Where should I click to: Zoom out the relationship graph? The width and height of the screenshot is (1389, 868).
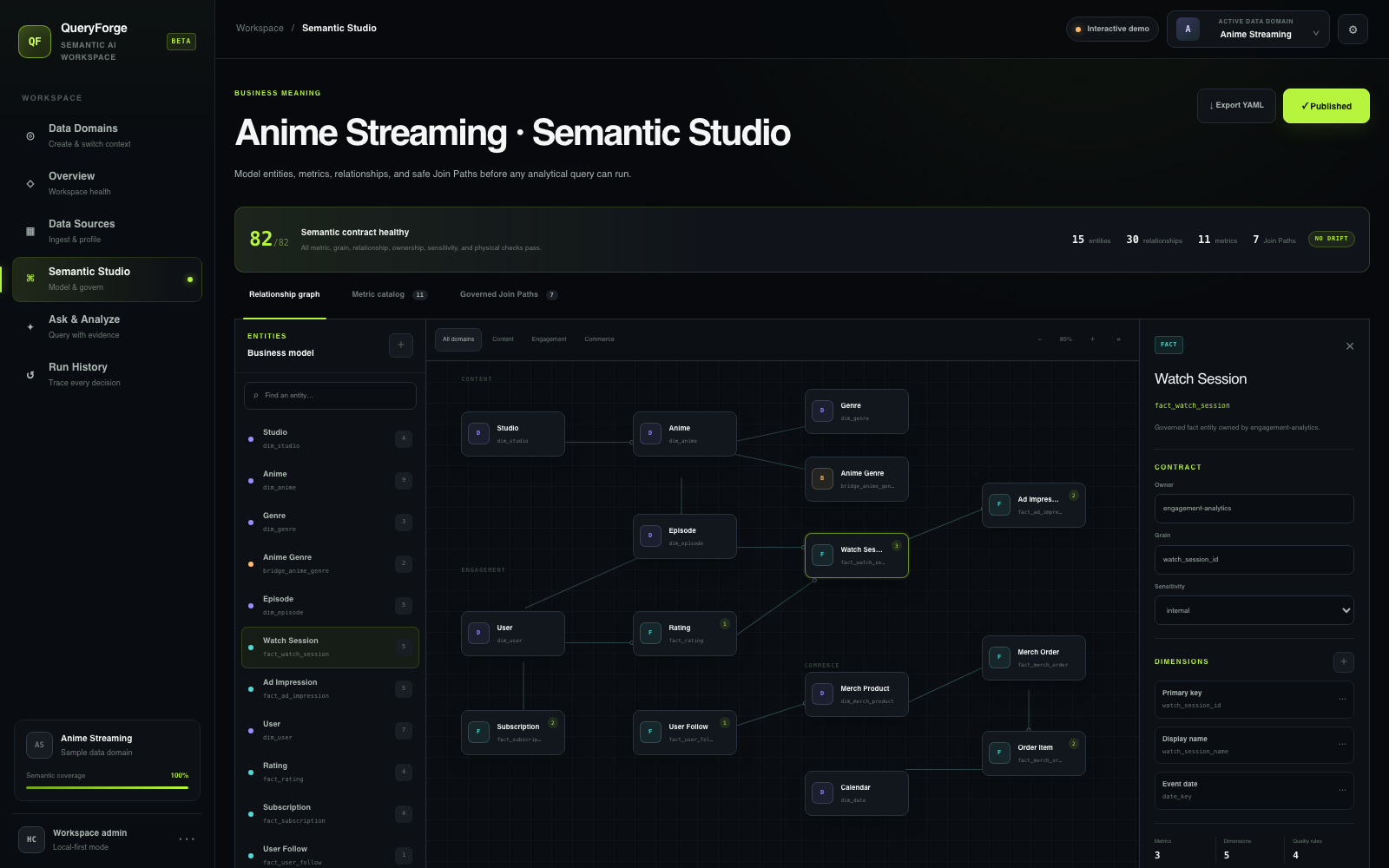point(1039,339)
